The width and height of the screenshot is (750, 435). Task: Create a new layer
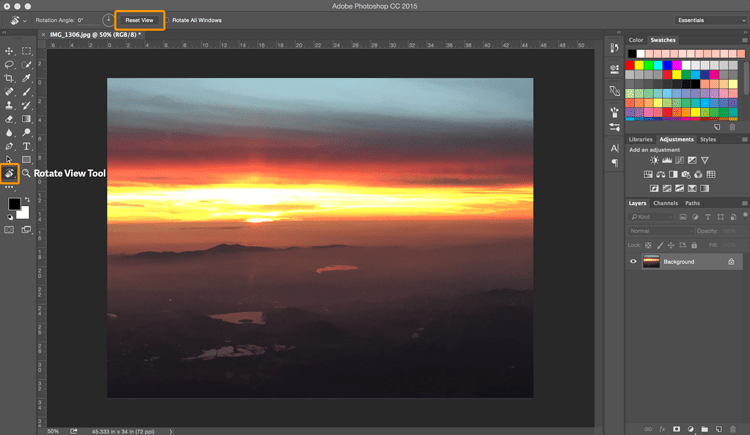(x=718, y=429)
